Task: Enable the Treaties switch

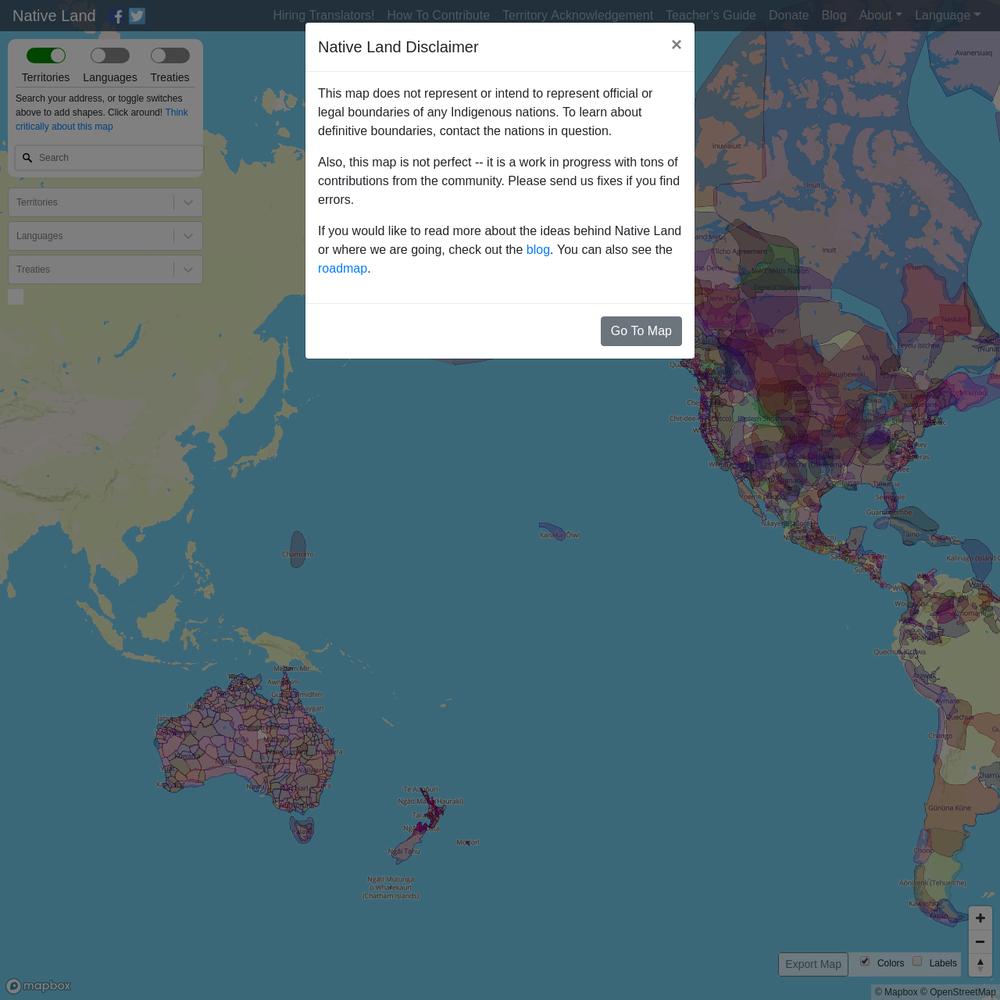Action: 170,55
